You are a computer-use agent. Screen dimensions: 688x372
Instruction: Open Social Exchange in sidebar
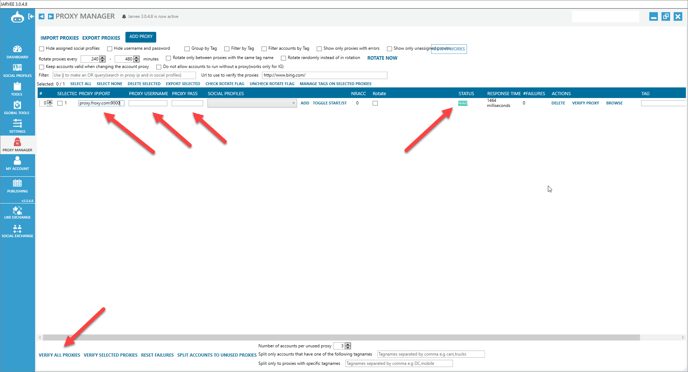(17, 231)
